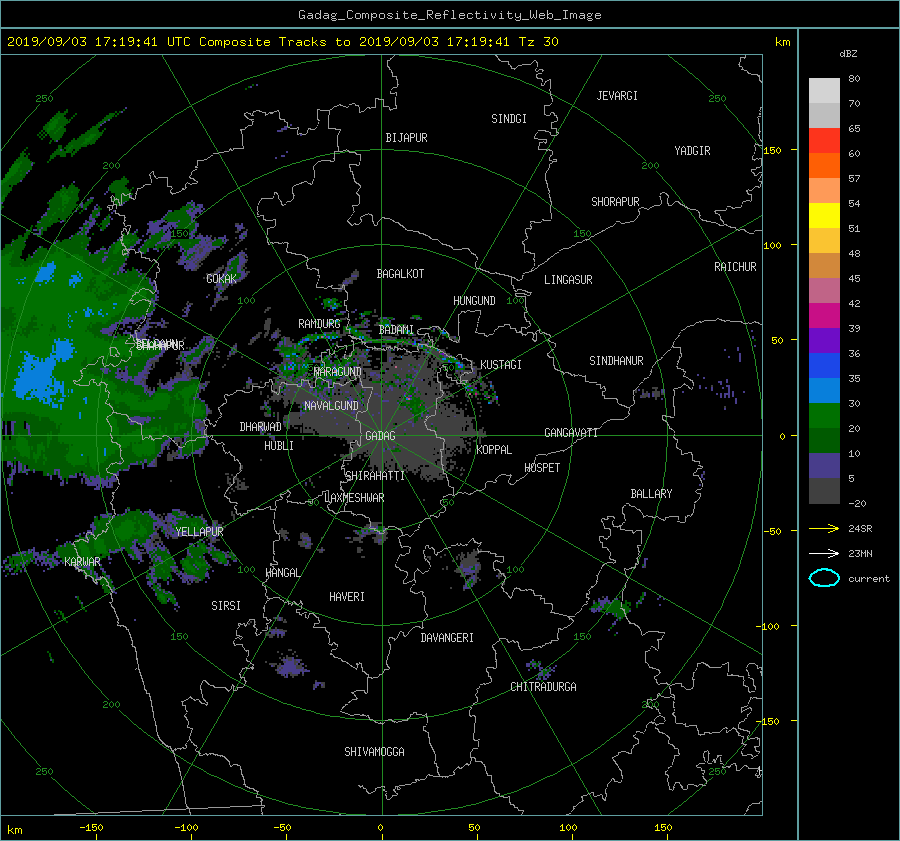The width and height of the screenshot is (900, 841).
Task: Click the -50 tick on right axis
Action: point(773,532)
